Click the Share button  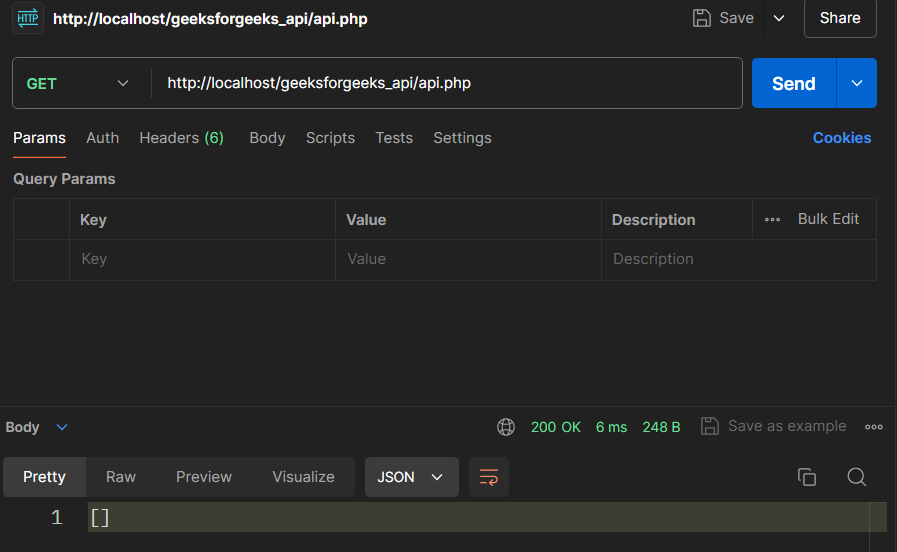(840, 18)
